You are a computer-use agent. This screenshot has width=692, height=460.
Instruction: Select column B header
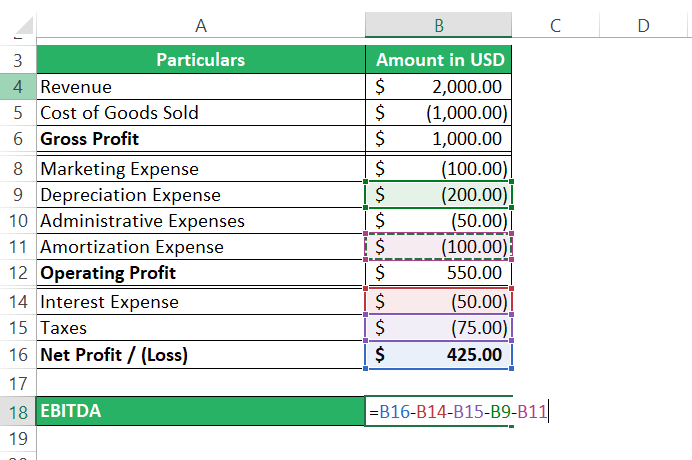click(x=439, y=25)
